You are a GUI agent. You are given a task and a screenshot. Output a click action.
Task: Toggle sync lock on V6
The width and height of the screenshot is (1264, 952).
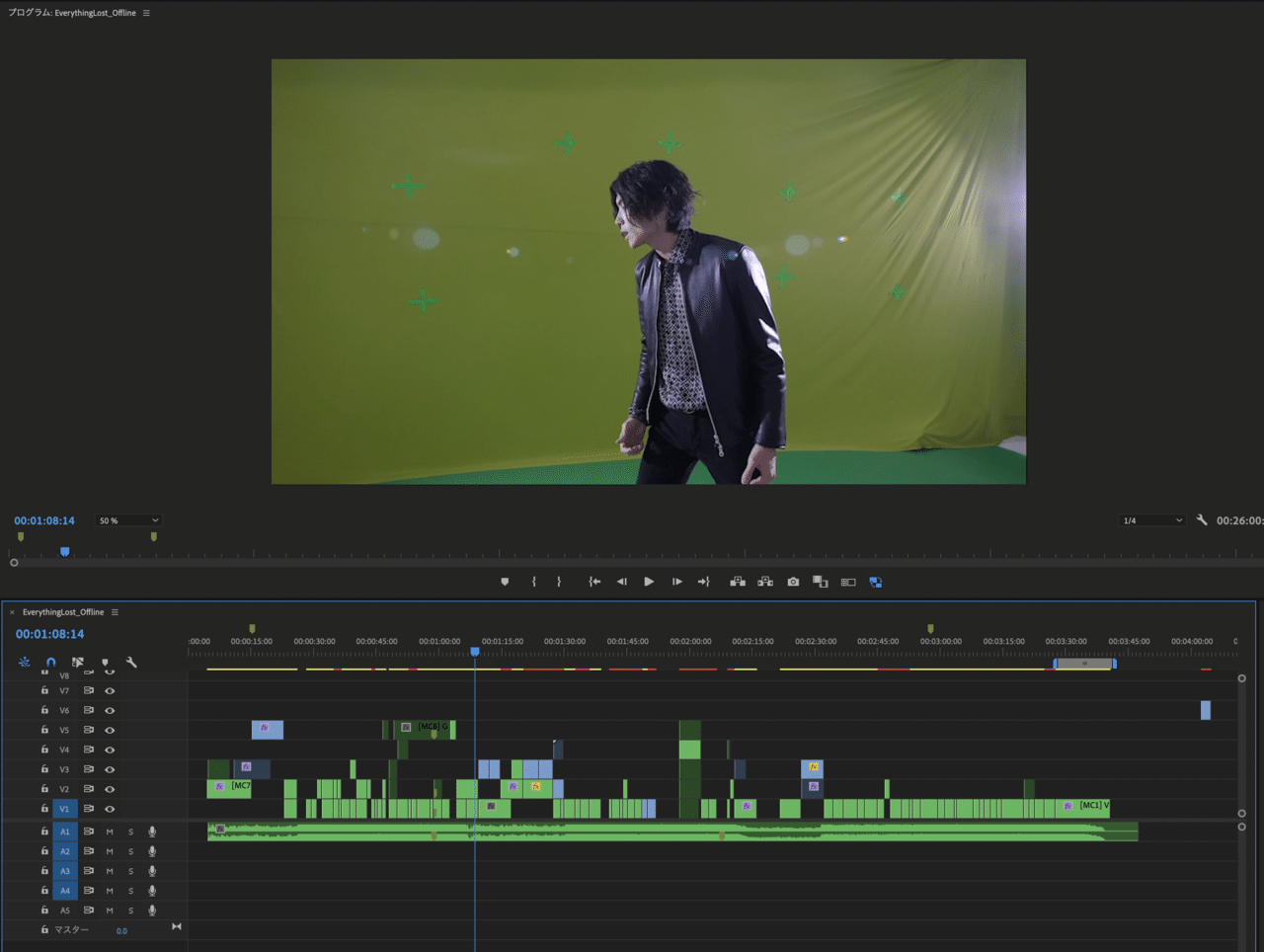click(89, 710)
